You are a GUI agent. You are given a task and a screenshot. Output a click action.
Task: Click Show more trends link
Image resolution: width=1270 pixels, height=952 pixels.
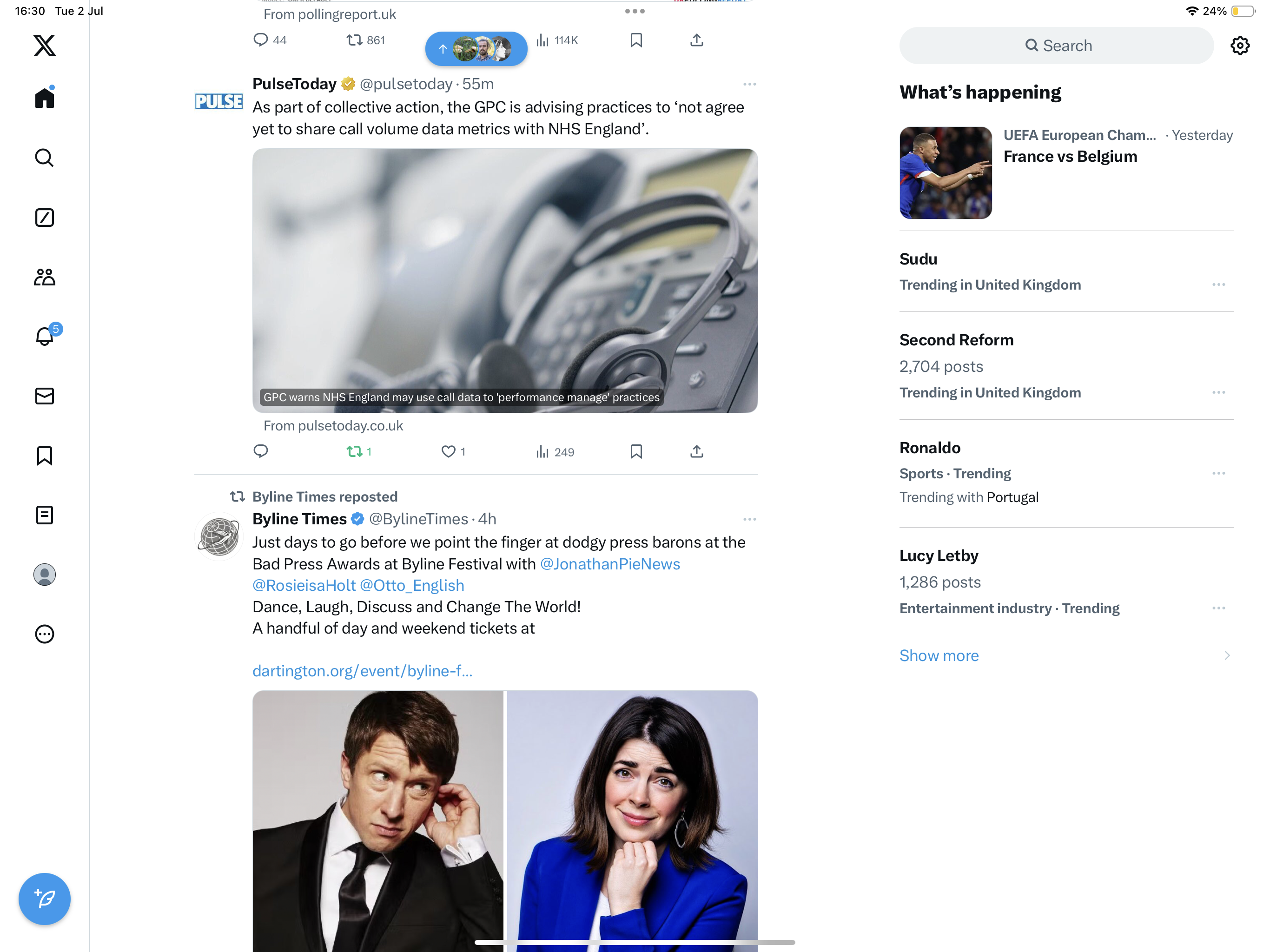(x=939, y=656)
